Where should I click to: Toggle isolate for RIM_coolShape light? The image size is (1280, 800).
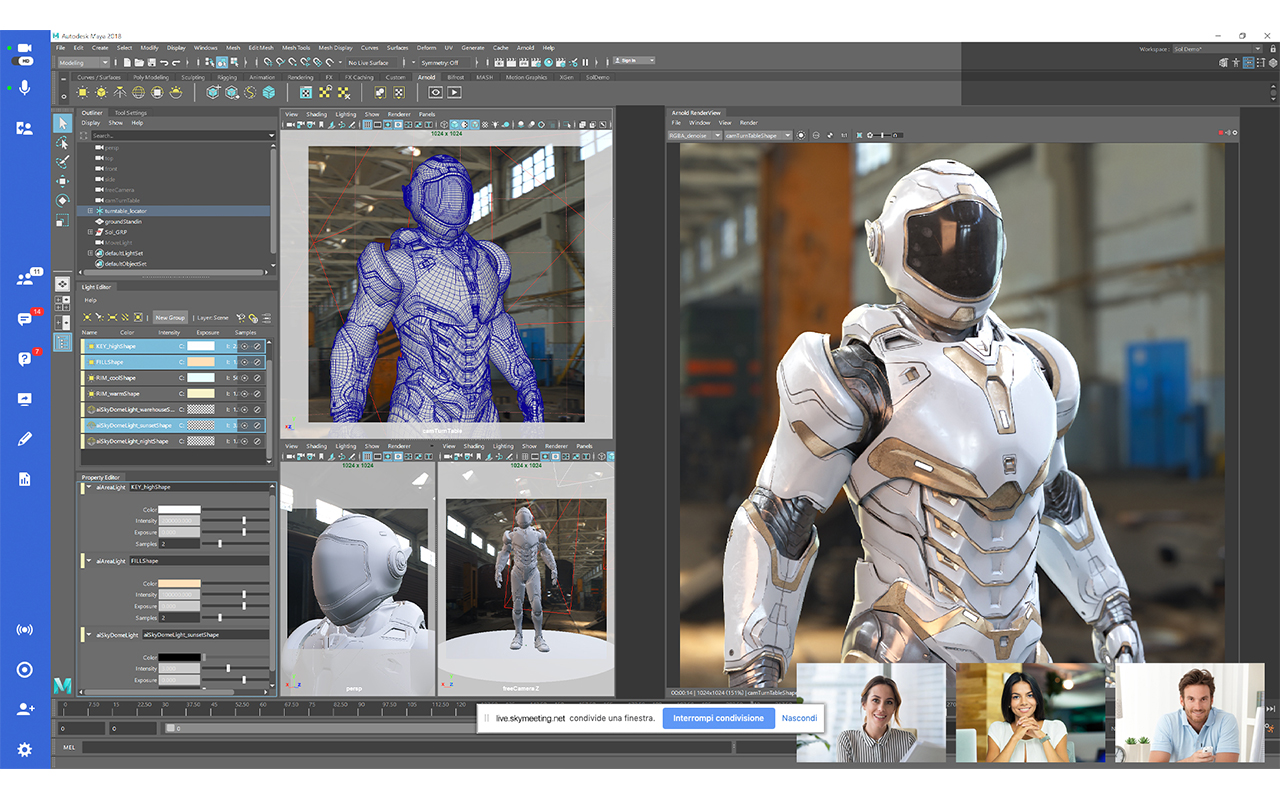258,378
